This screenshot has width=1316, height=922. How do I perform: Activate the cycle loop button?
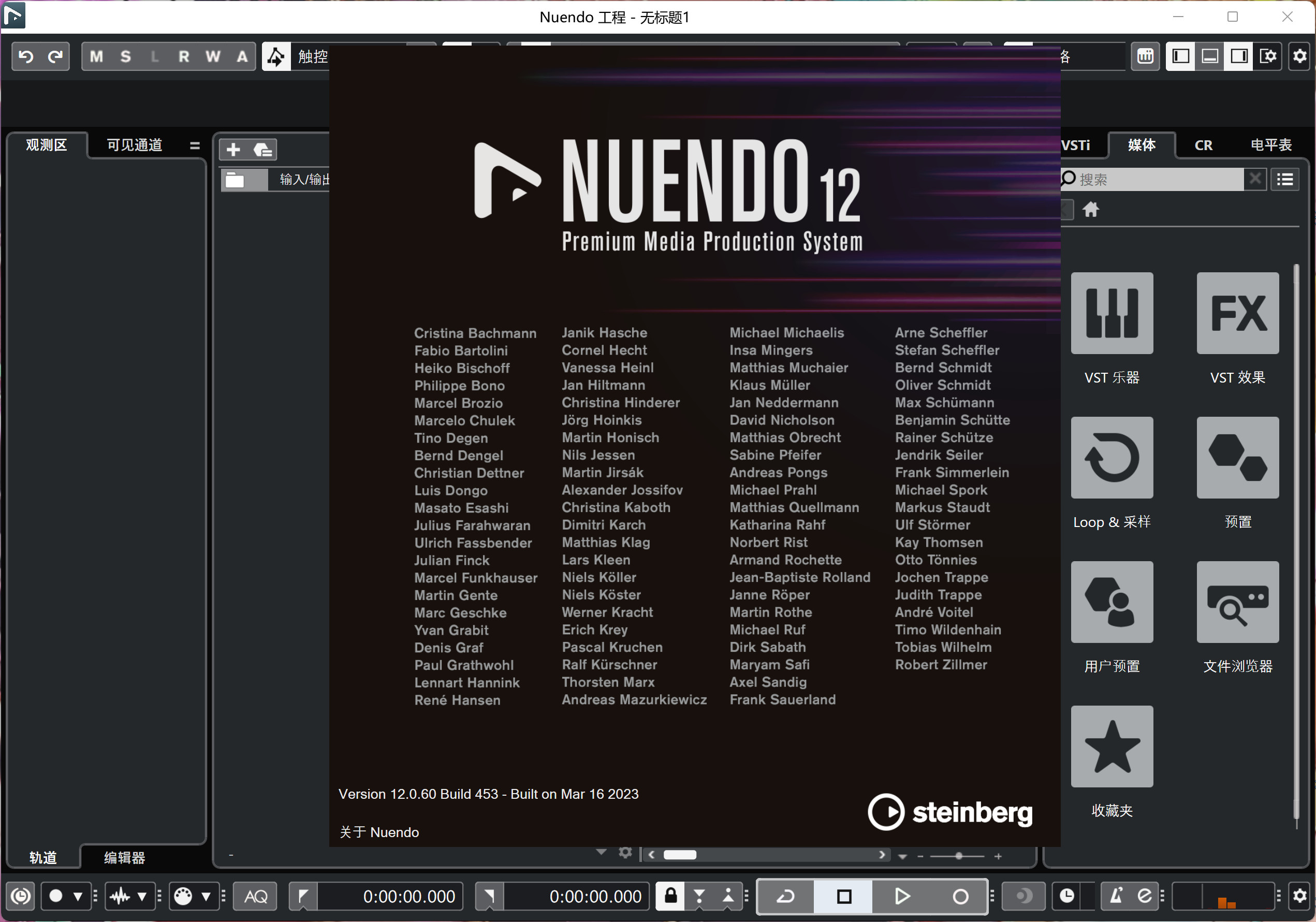786,896
